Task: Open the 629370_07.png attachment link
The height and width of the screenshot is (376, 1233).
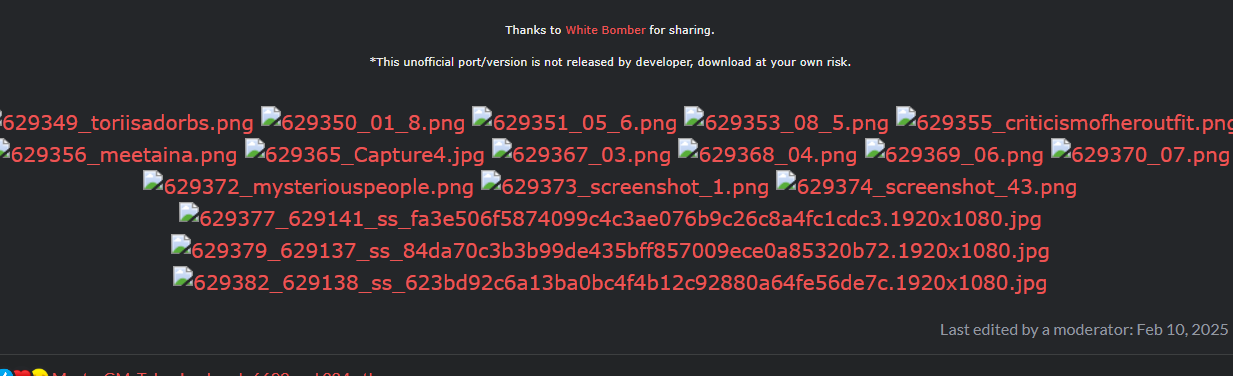Action: click(1140, 155)
